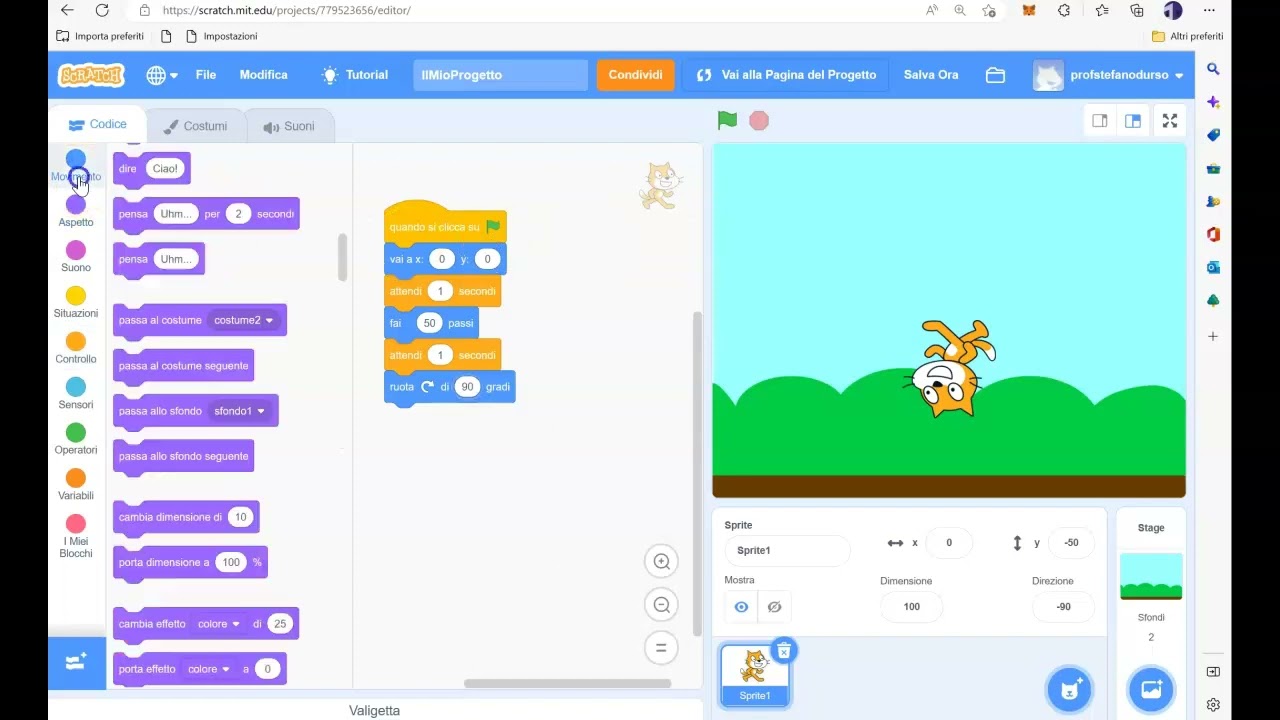Viewport: 1280px width, 720px height.
Task: Select the Sensori block category
Action: click(x=76, y=394)
